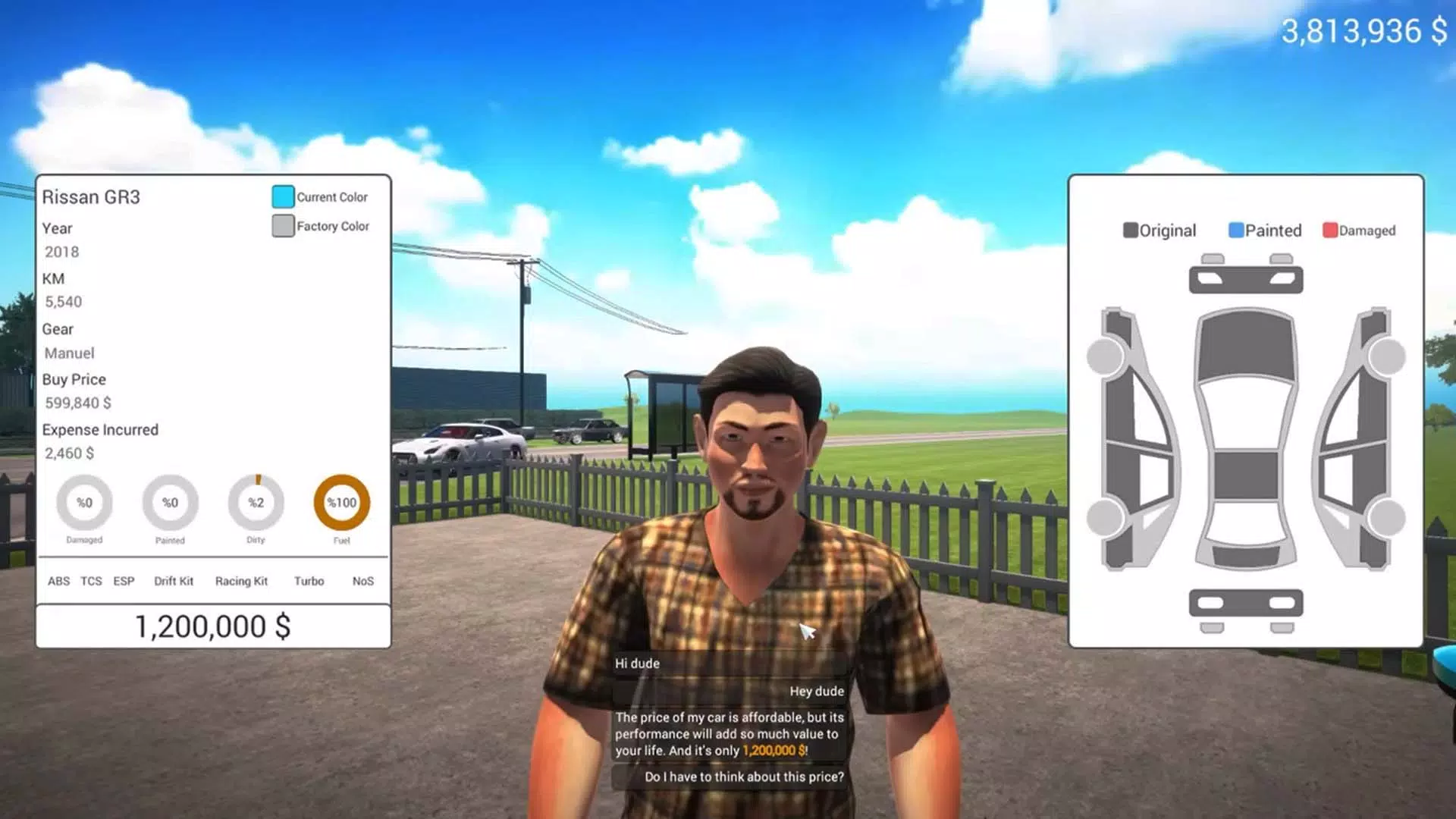
Task: Select 'Hi dude' dialogue option
Action: coord(636,662)
